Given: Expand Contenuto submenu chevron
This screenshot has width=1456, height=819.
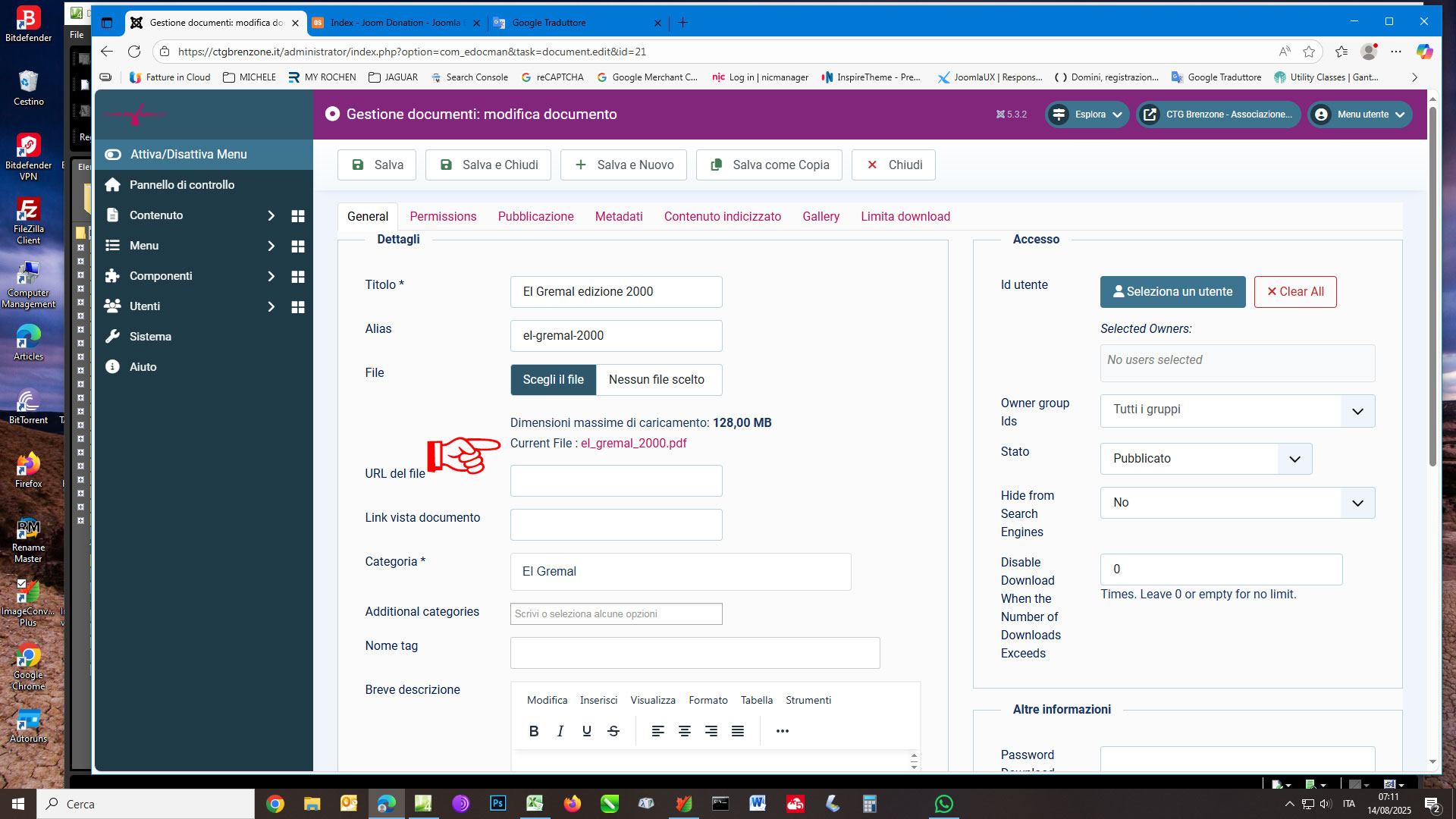Looking at the screenshot, I should (271, 215).
